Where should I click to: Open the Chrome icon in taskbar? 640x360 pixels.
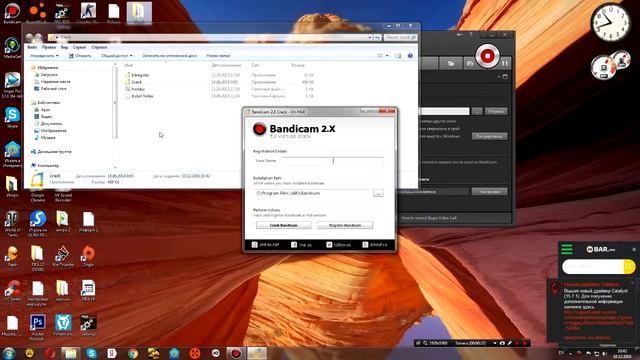(133, 353)
